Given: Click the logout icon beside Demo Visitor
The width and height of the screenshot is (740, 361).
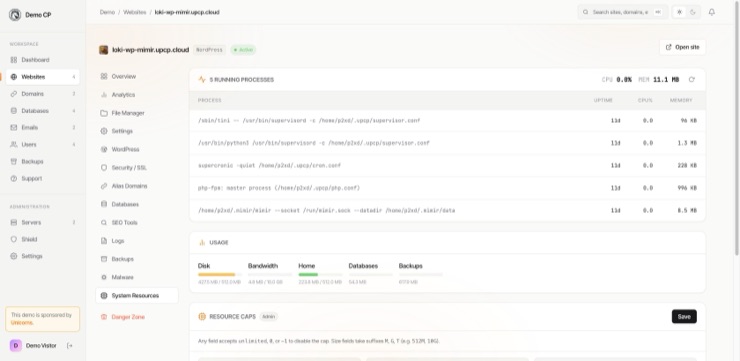Looking at the screenshot, I should (70, 346).
